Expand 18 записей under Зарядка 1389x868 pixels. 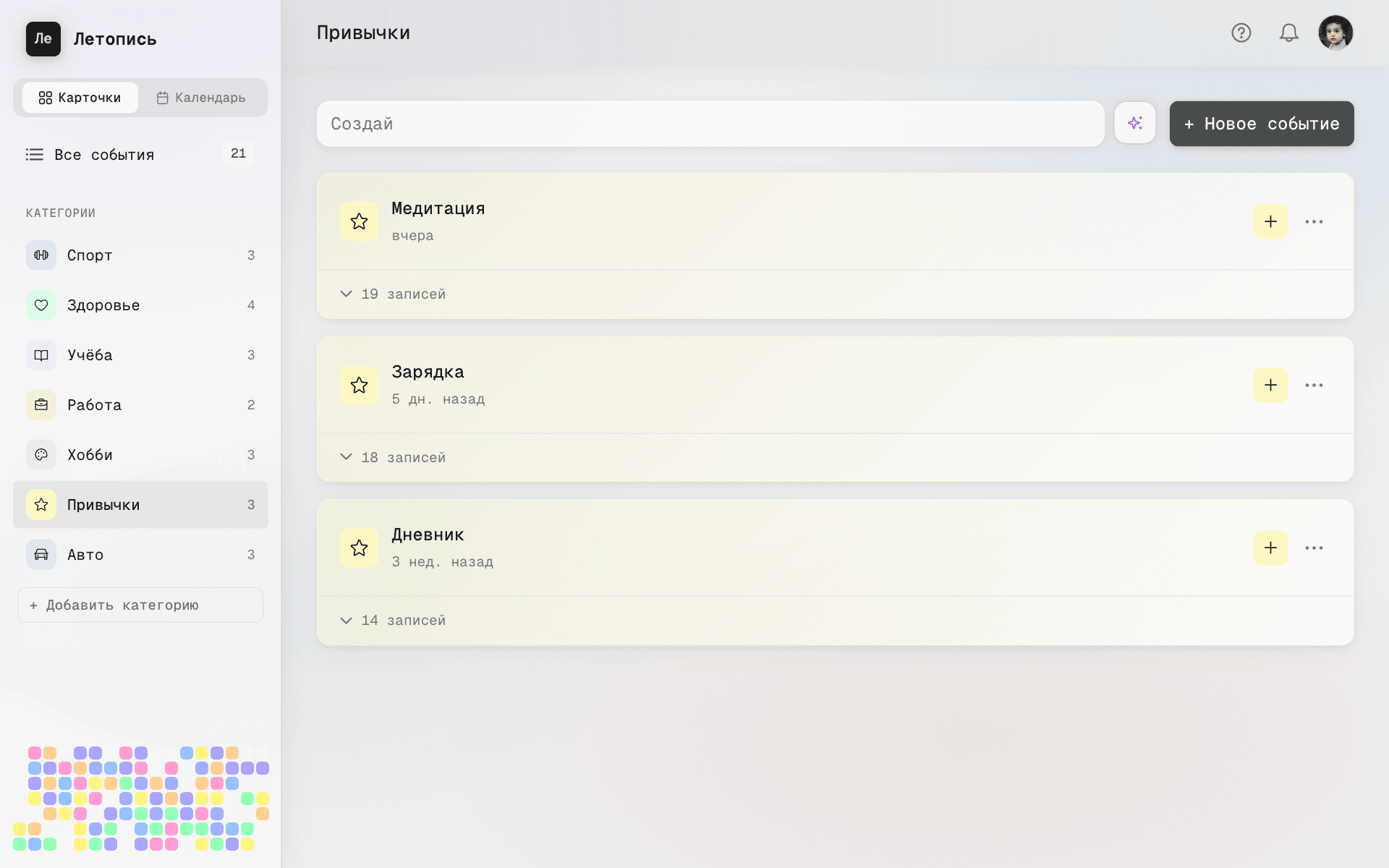point(393,457)
